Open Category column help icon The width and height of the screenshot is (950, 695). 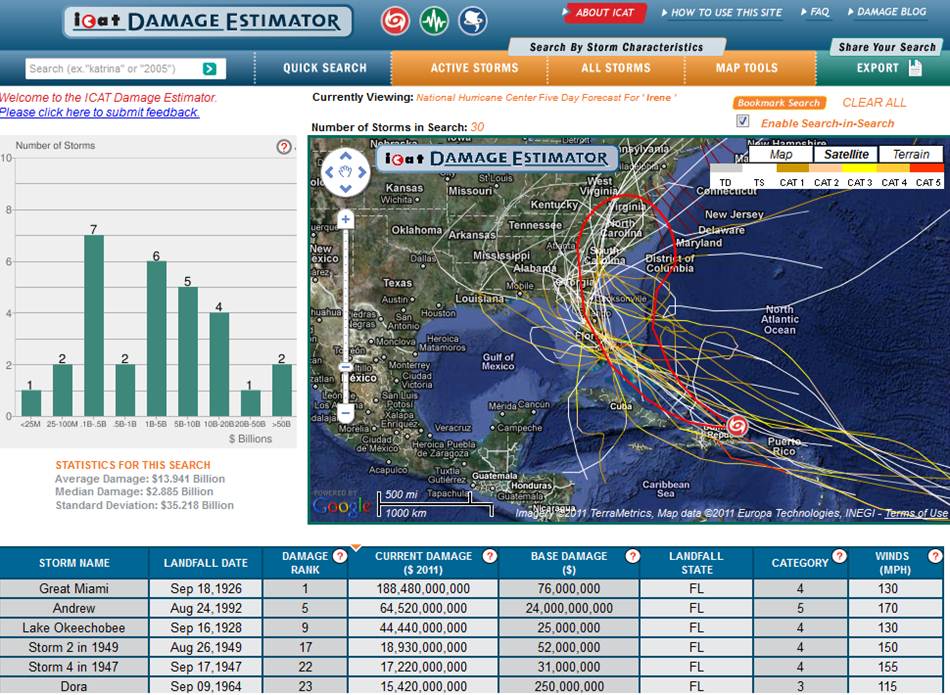pyautogui.click(x=839, y=556)
